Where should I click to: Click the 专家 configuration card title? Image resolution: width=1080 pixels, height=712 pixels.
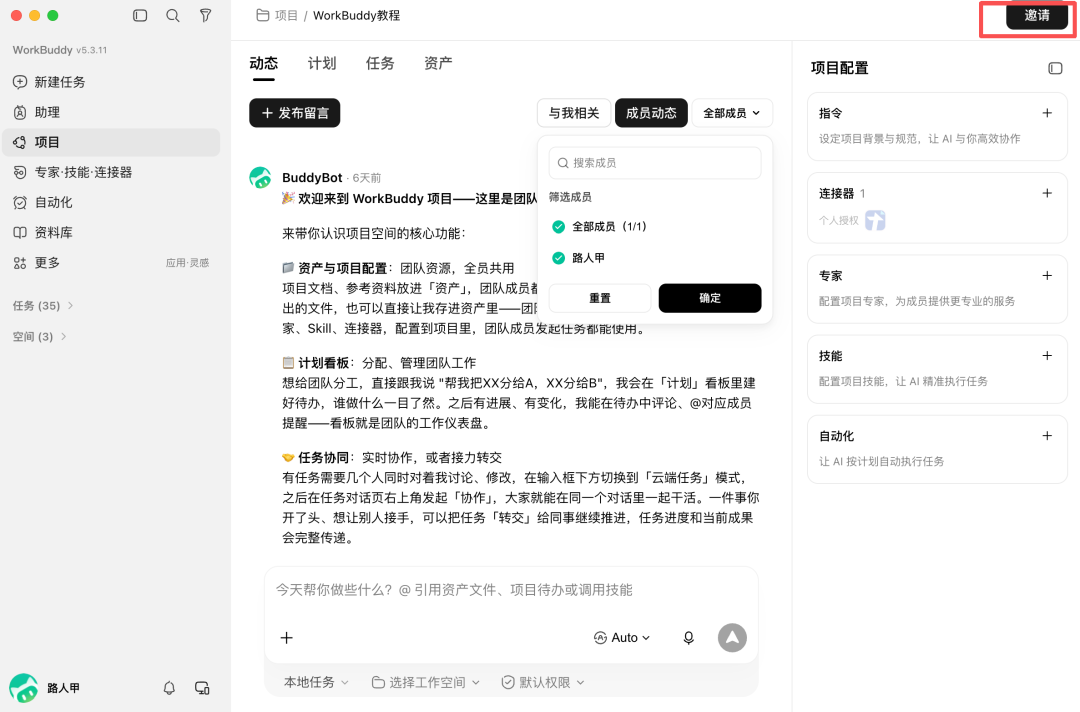point(830,276)
